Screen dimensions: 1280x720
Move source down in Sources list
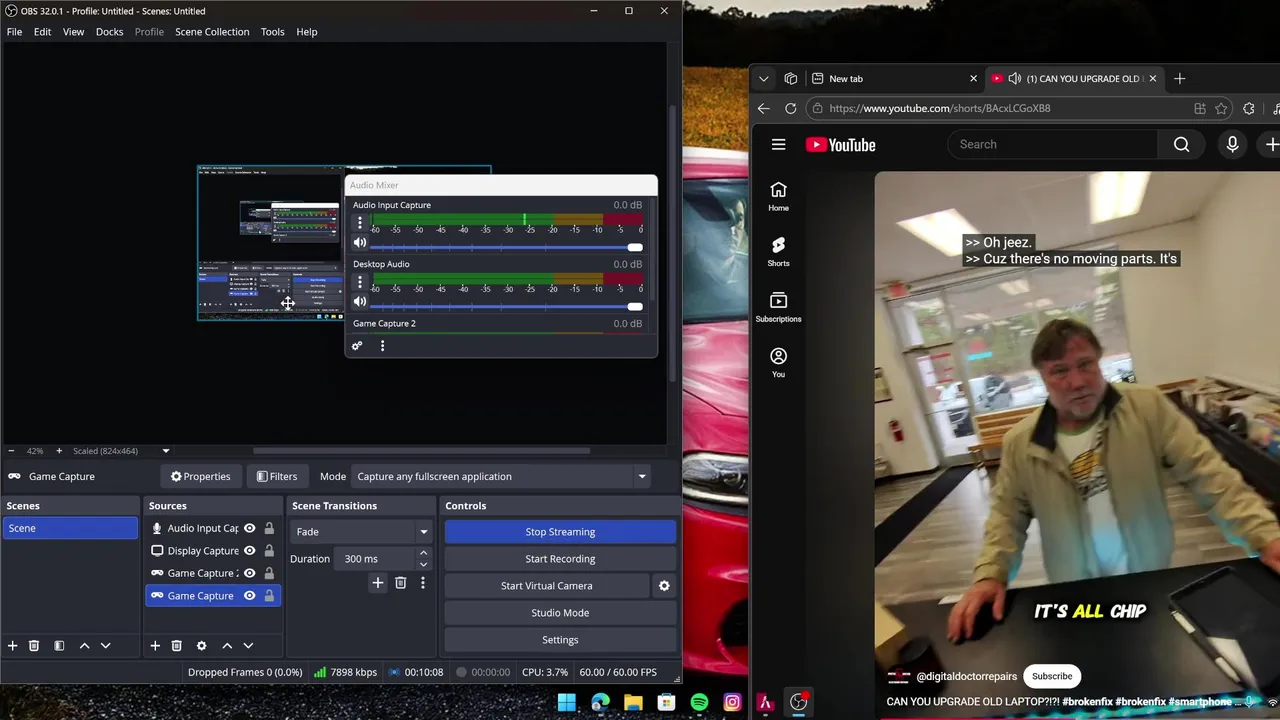coord(248,646)
